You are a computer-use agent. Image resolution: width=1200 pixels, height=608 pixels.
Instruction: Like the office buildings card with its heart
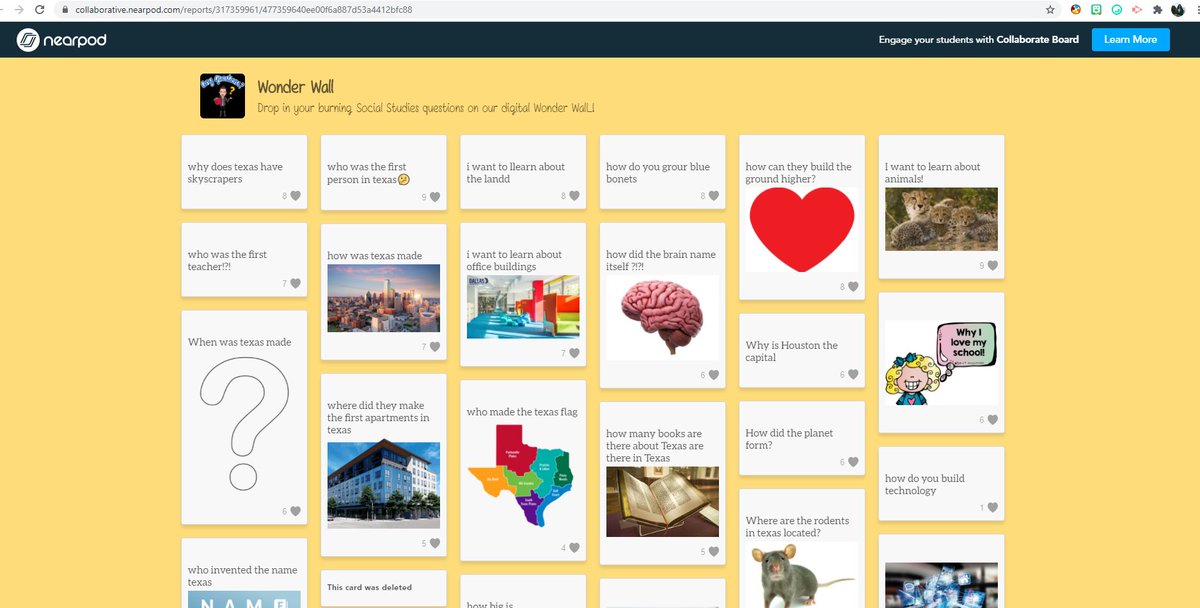point(574,353)
